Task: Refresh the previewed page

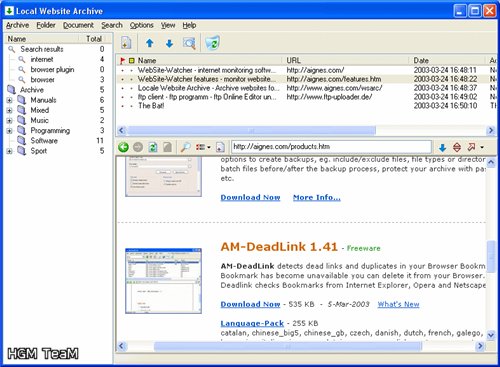Action: click(x=153, y=147)
